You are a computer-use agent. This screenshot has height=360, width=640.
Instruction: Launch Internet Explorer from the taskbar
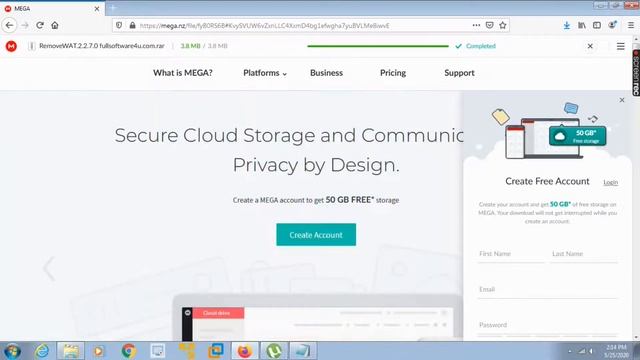pos(42,351)
